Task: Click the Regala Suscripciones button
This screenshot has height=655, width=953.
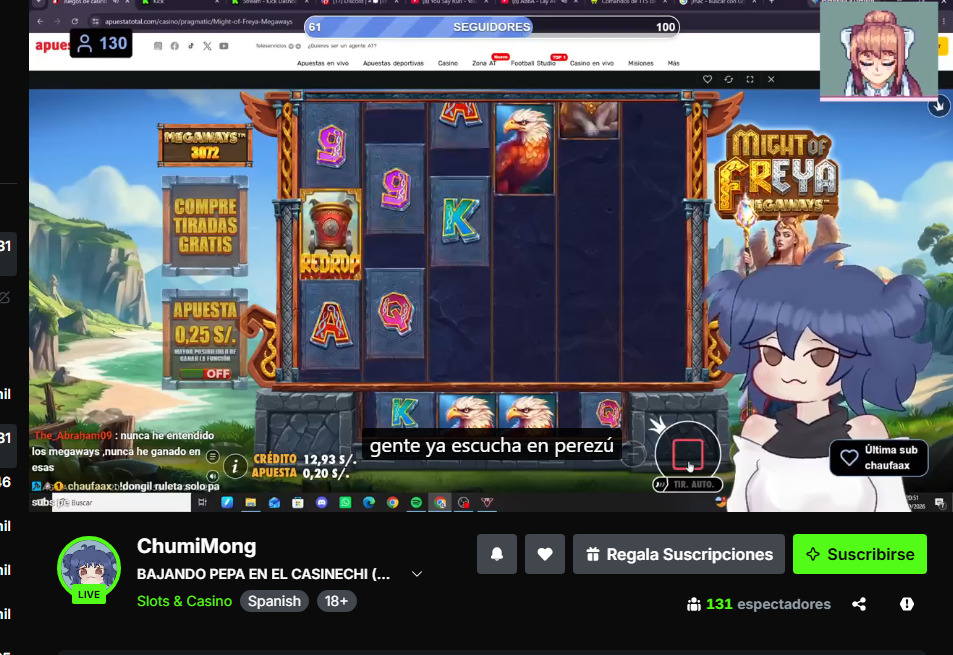Action: click(x=679, y=554)
